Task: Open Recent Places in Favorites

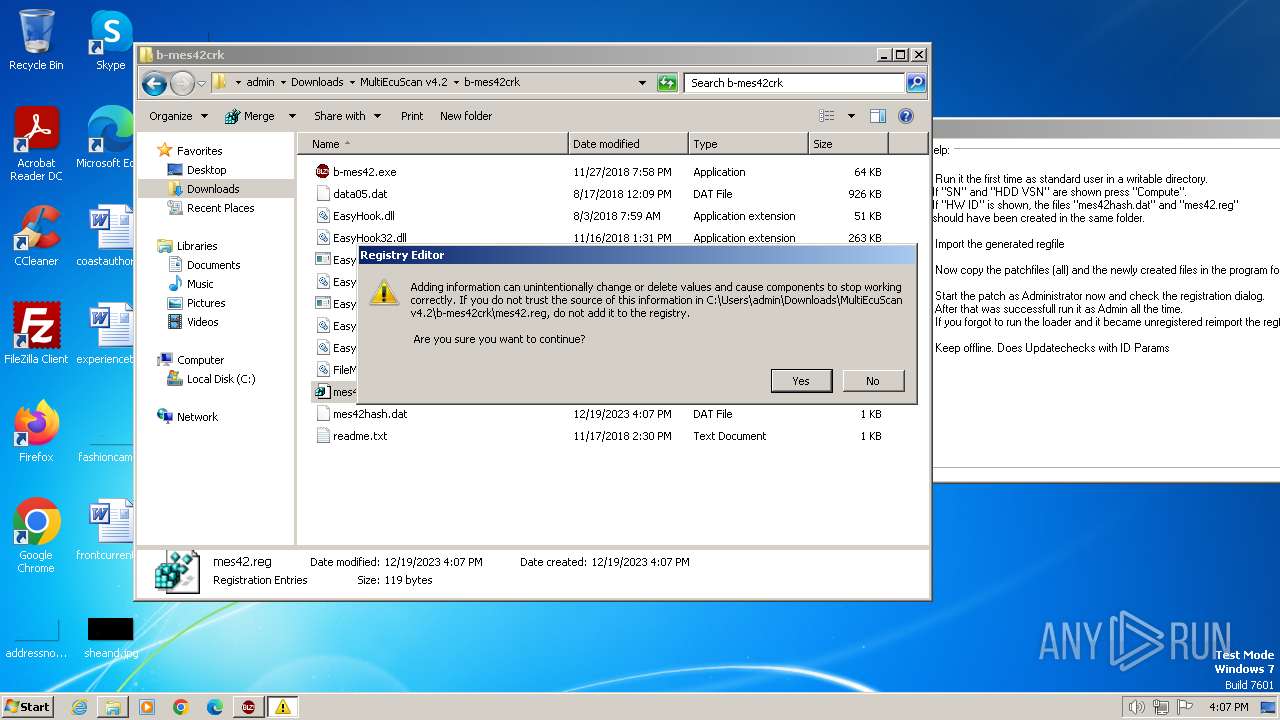Action: tap(220, 208)
